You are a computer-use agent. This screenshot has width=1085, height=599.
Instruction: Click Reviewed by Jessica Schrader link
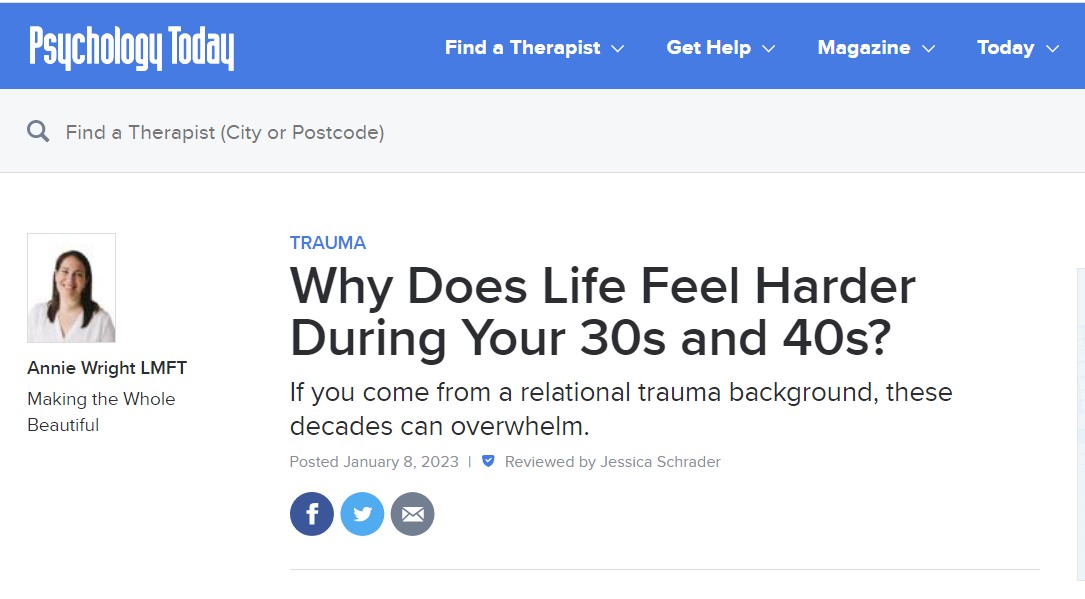[x=612, y=461]
